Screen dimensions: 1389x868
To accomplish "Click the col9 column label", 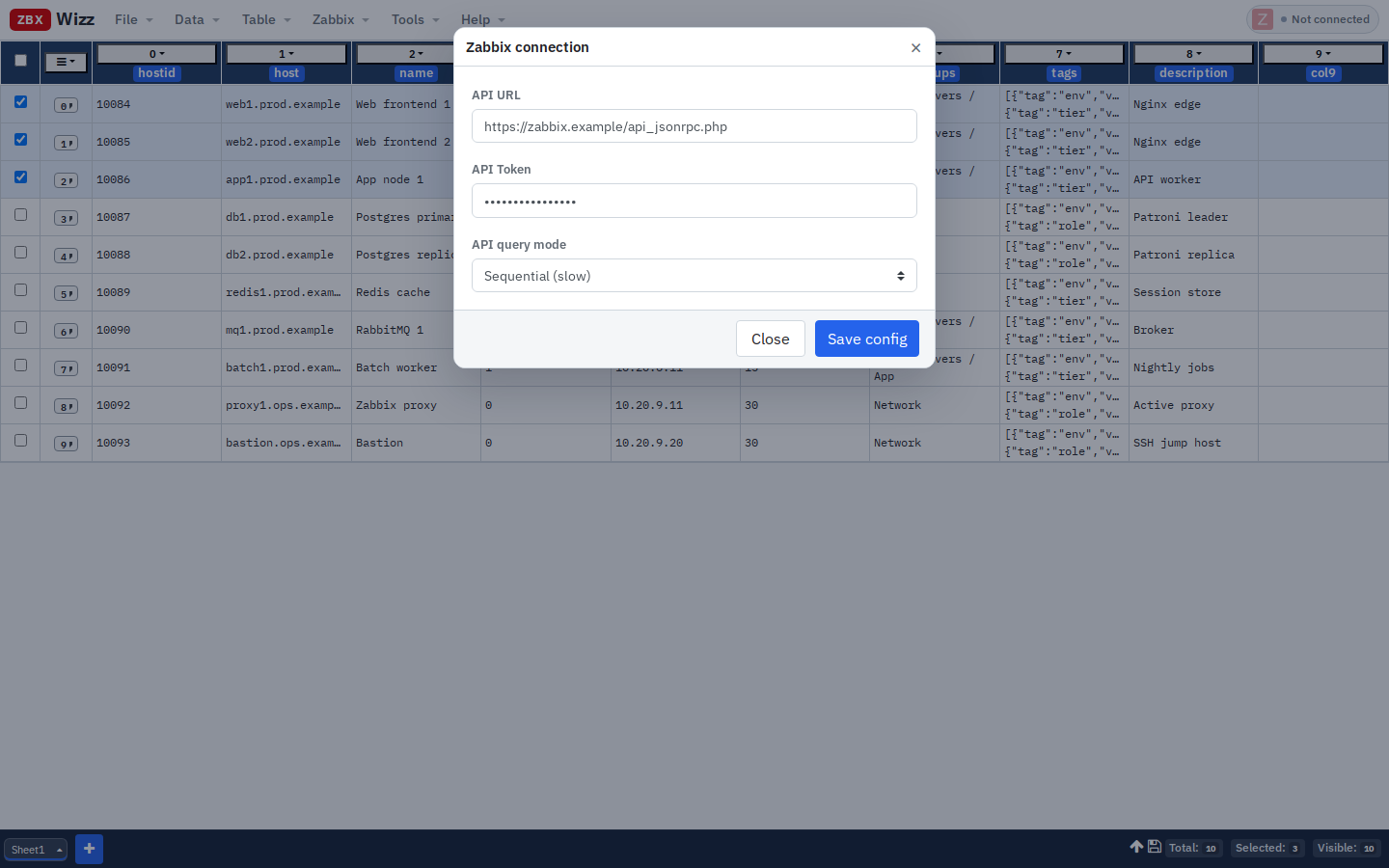I will pyautogui.click(x=1323, y=73).
